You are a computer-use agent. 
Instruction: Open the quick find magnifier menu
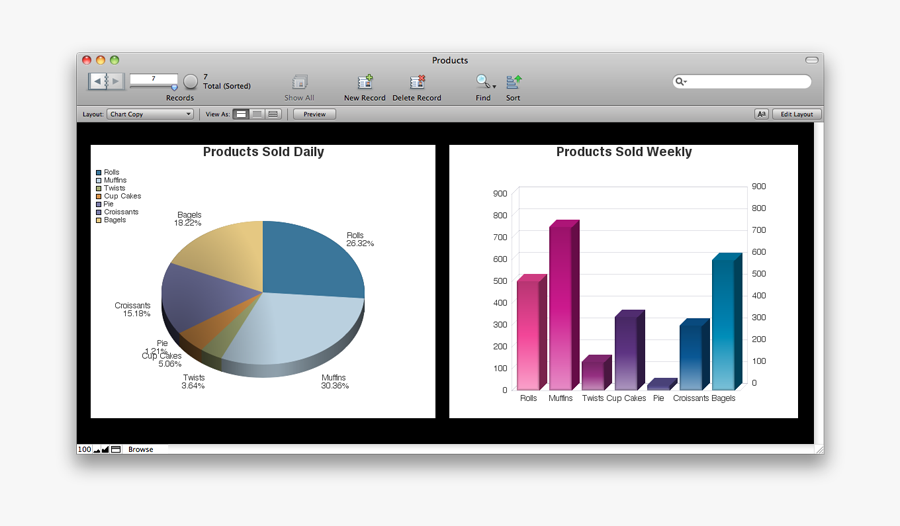pyautogui.click(x=681, y=82)
